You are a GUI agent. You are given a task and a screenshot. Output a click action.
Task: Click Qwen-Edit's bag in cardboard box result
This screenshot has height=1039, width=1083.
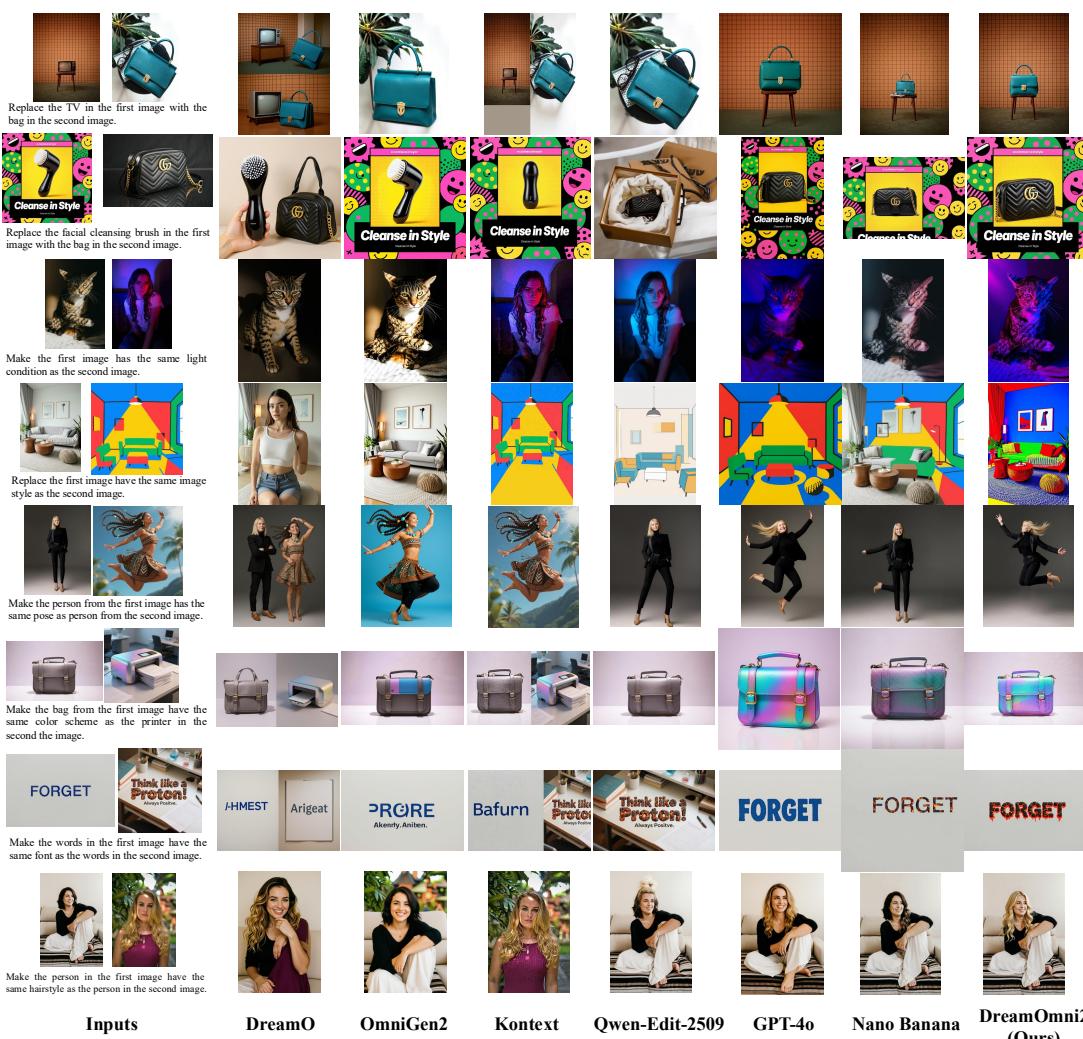pos(654,197)
